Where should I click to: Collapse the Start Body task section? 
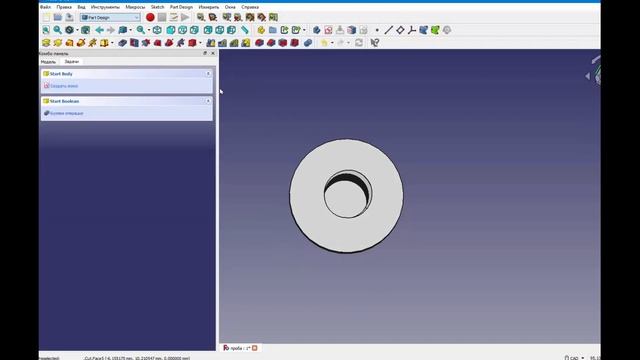208,73
